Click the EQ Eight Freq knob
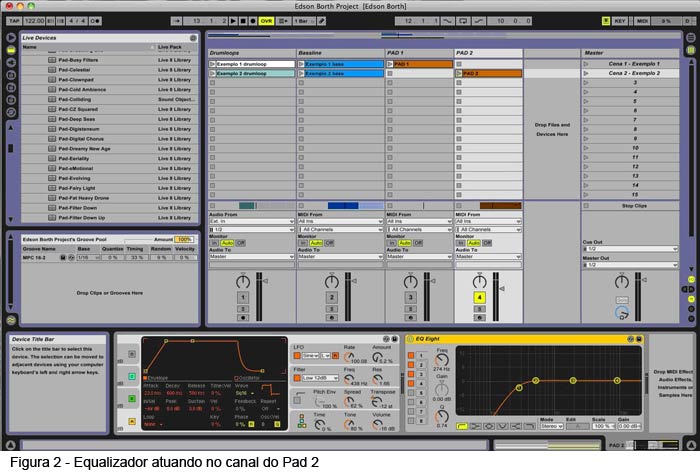Screen dimensions: 700x475 [x=442, y=360]
